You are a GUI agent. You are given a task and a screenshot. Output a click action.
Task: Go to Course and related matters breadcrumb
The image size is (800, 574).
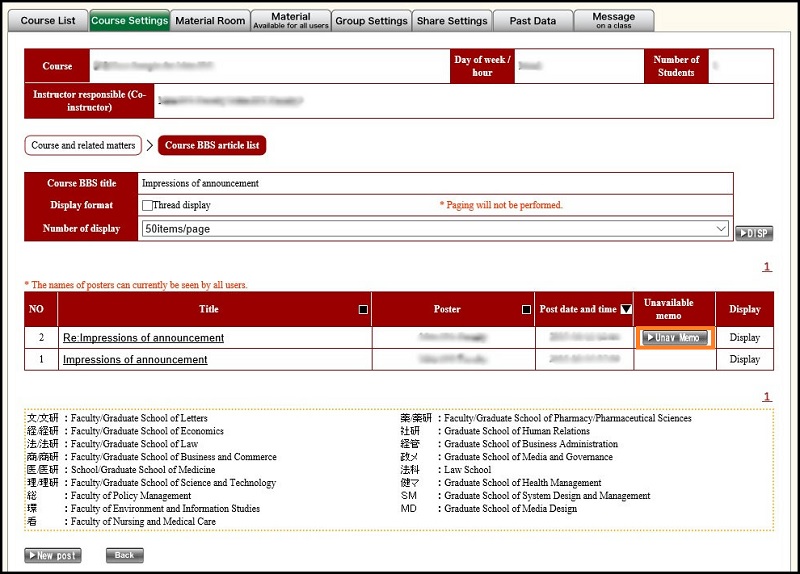tap(83, 146)
